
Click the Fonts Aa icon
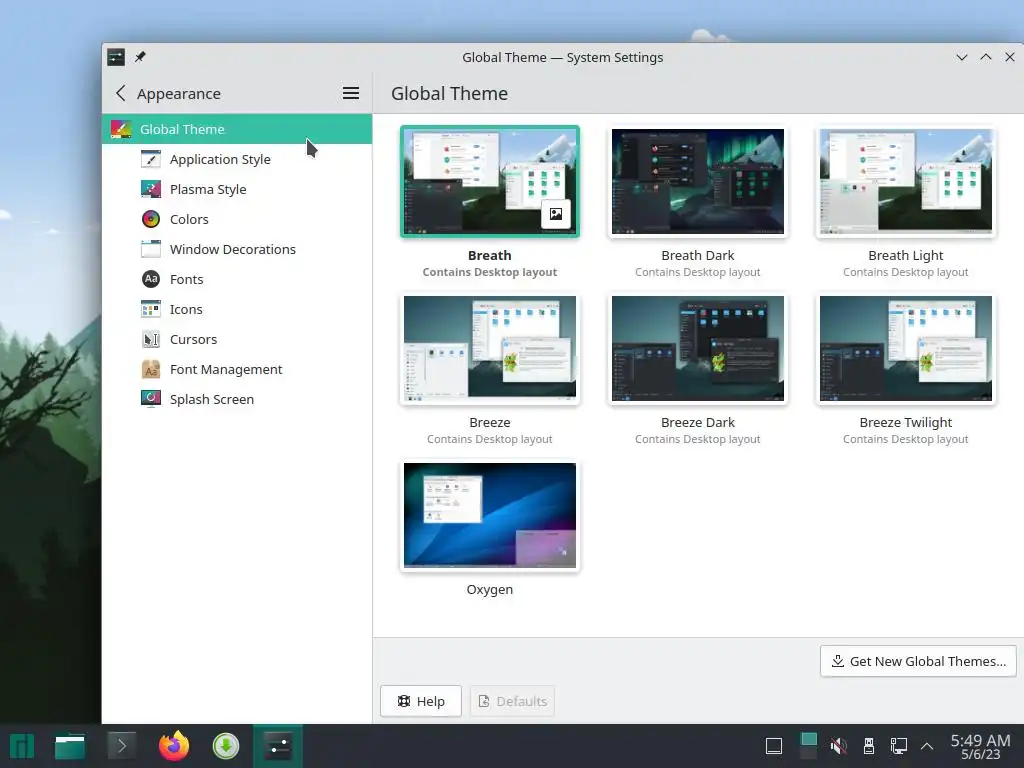coord(151,280)
